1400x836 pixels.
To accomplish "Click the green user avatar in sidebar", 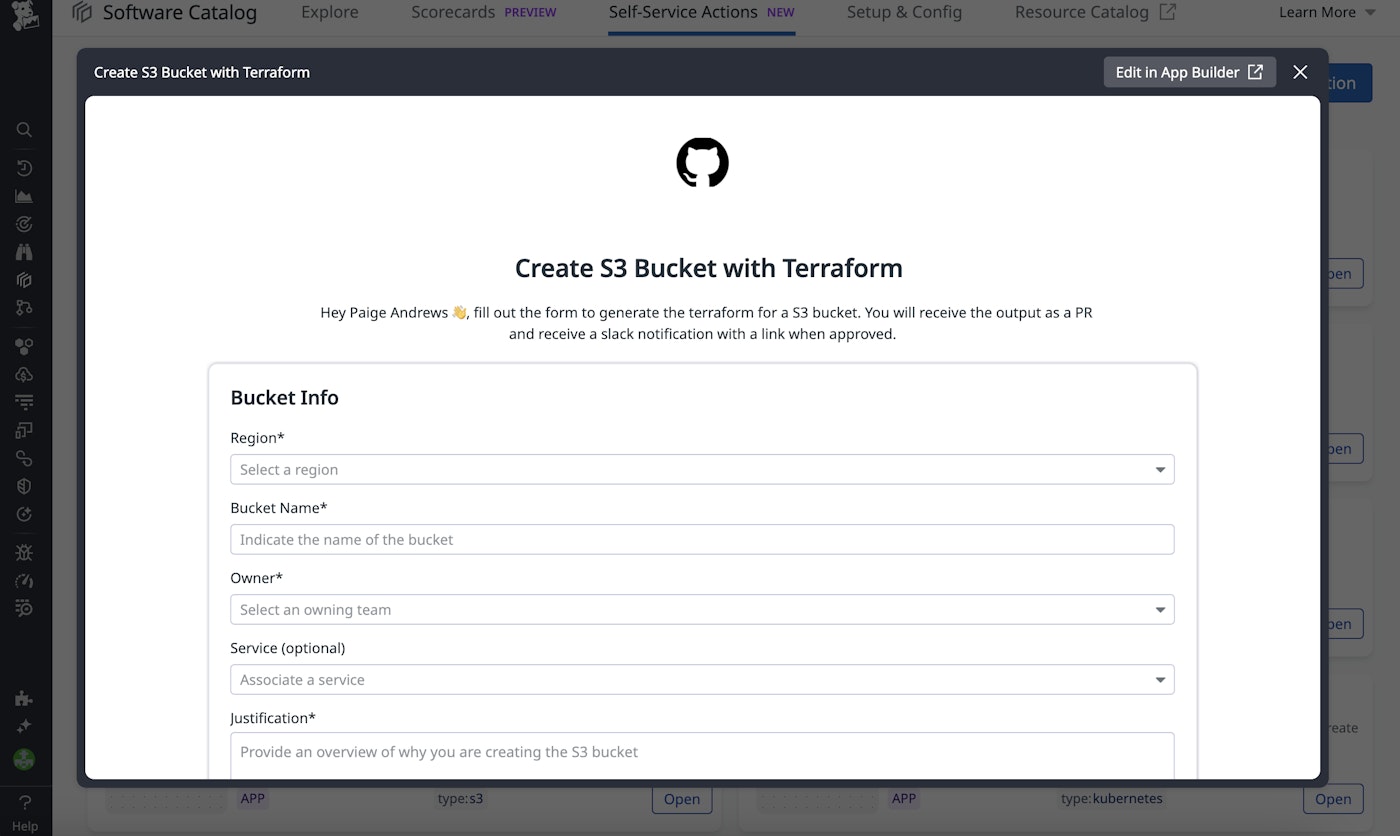I will pos(25,760).
